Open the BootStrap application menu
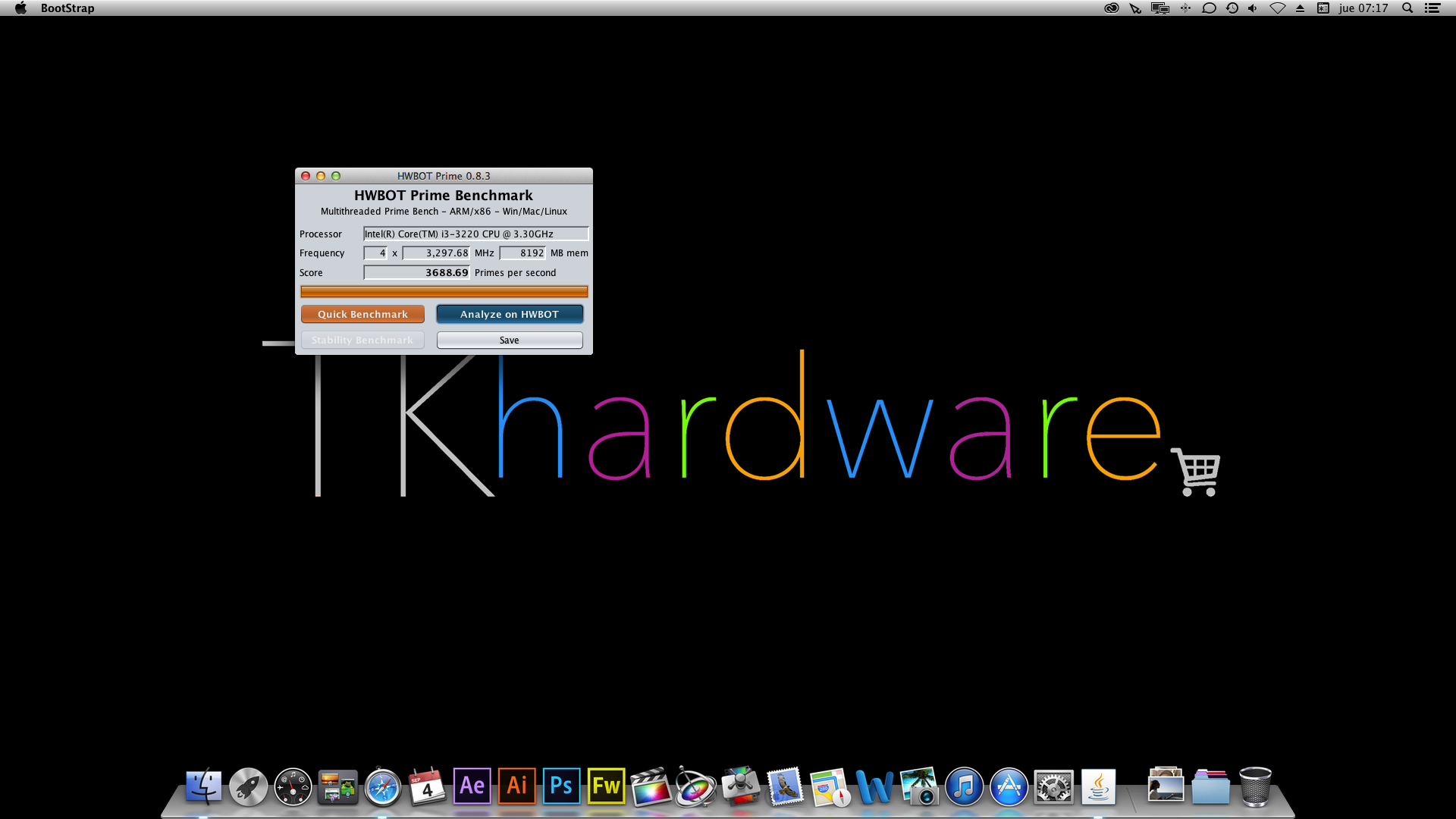The image size is (1456, 819). (67, 8)
